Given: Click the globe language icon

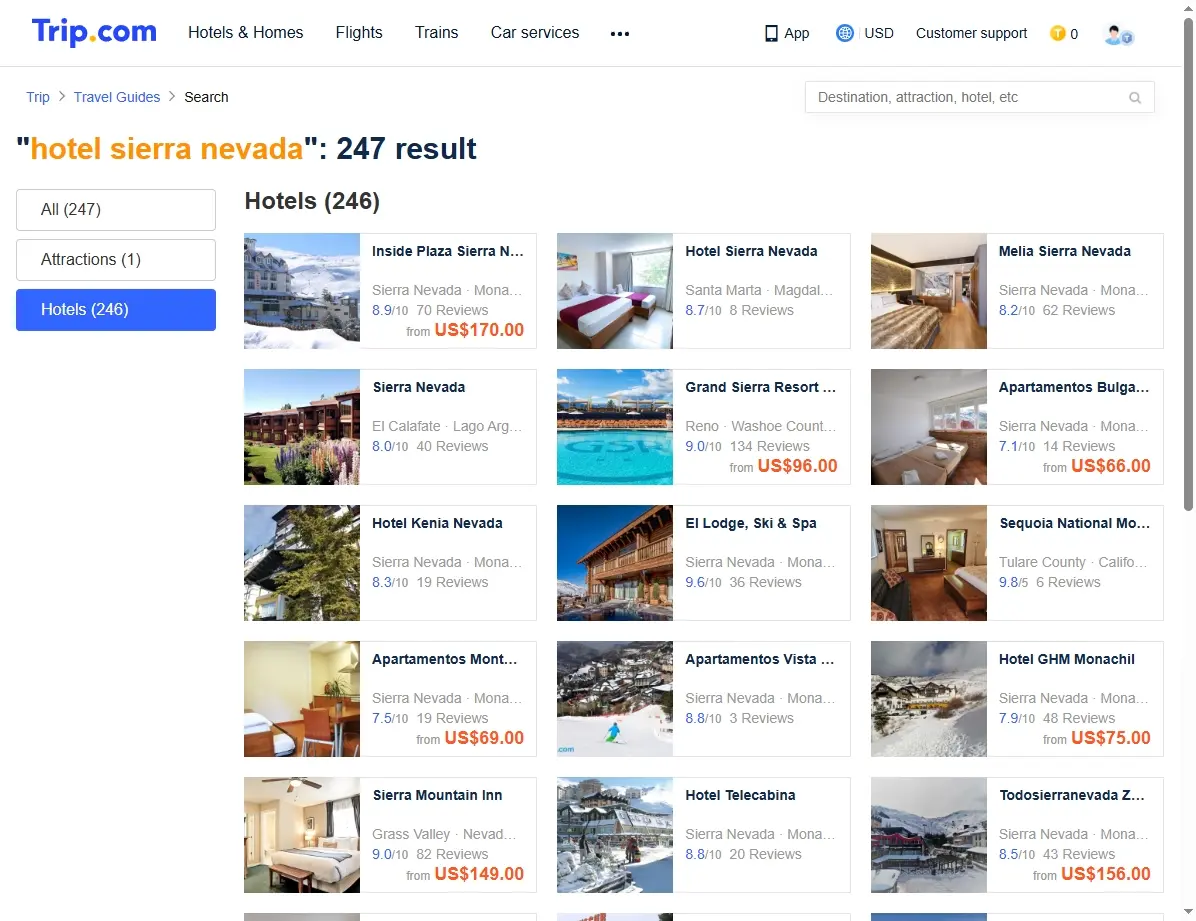Looking at the screenshot, I should (844, 33).
